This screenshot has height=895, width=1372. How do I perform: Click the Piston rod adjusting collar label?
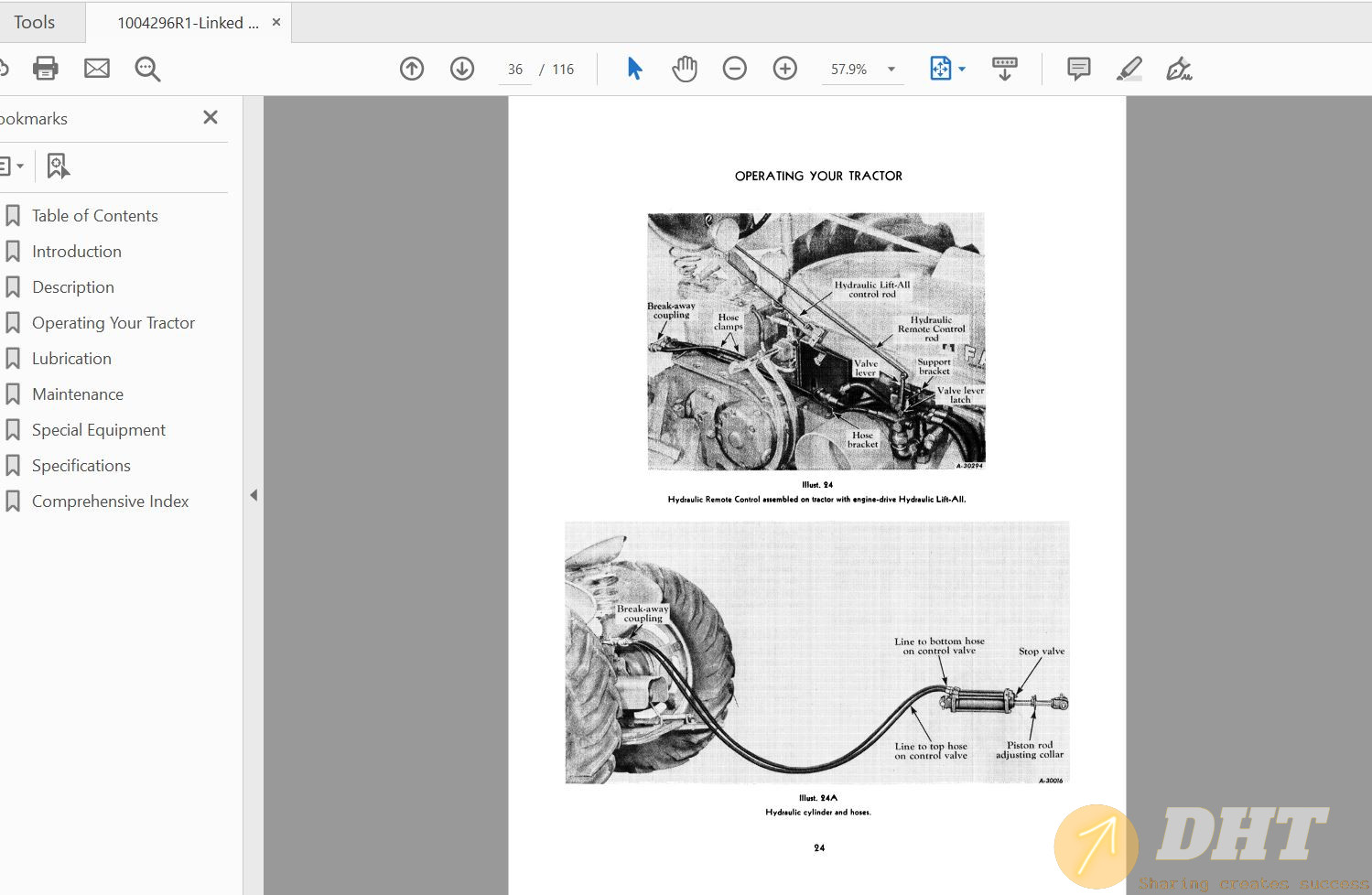[x=1030, y=749]
